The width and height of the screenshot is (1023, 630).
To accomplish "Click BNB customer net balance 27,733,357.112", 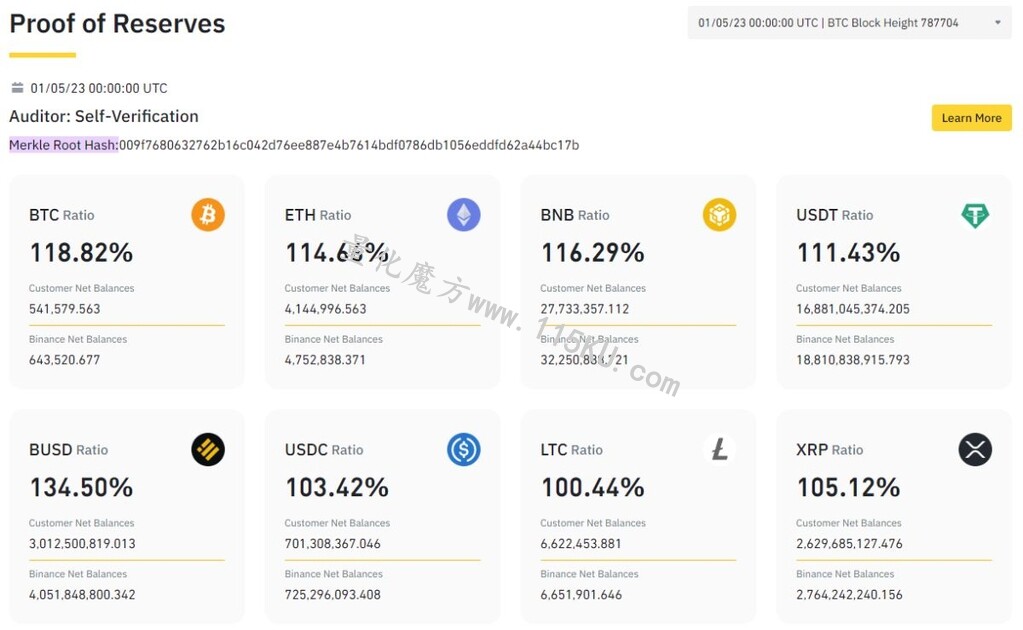I will [x=585, y=309].
